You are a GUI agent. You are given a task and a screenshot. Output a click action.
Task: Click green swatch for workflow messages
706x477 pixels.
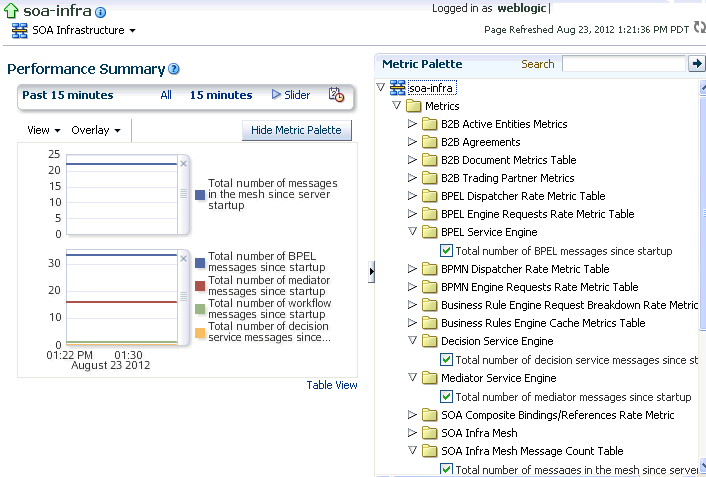[200, 309]
